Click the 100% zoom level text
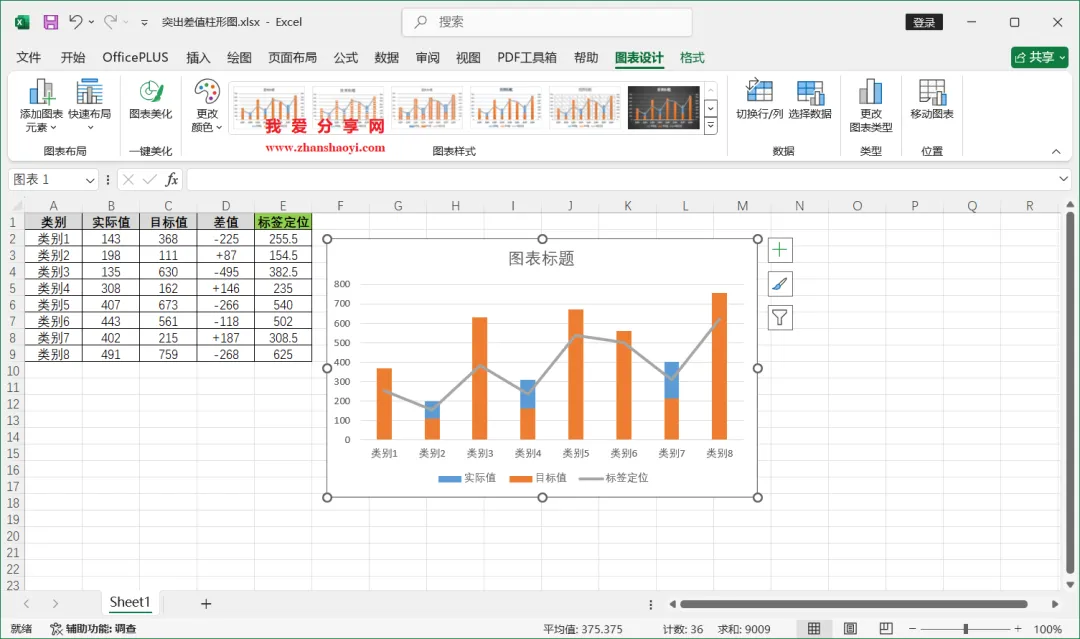The image size is (1080, 639). (1048, 629)
